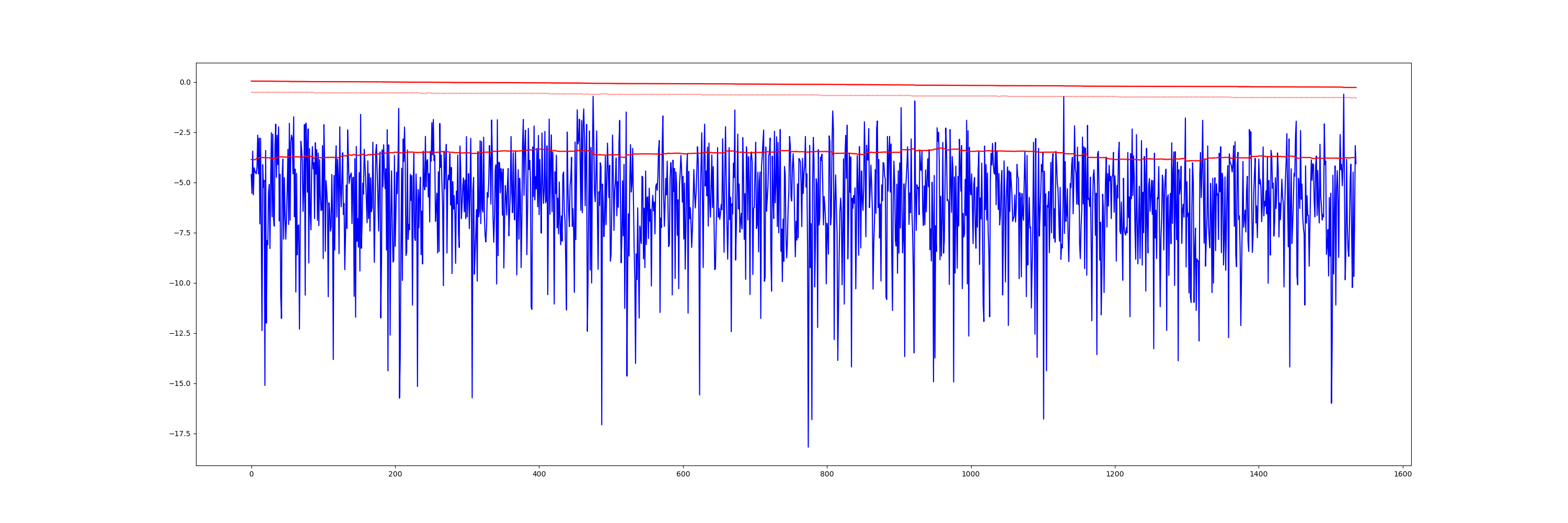Click the y-axis label −17.5
The image size is (1568, 523).
(x=180, y=434)
